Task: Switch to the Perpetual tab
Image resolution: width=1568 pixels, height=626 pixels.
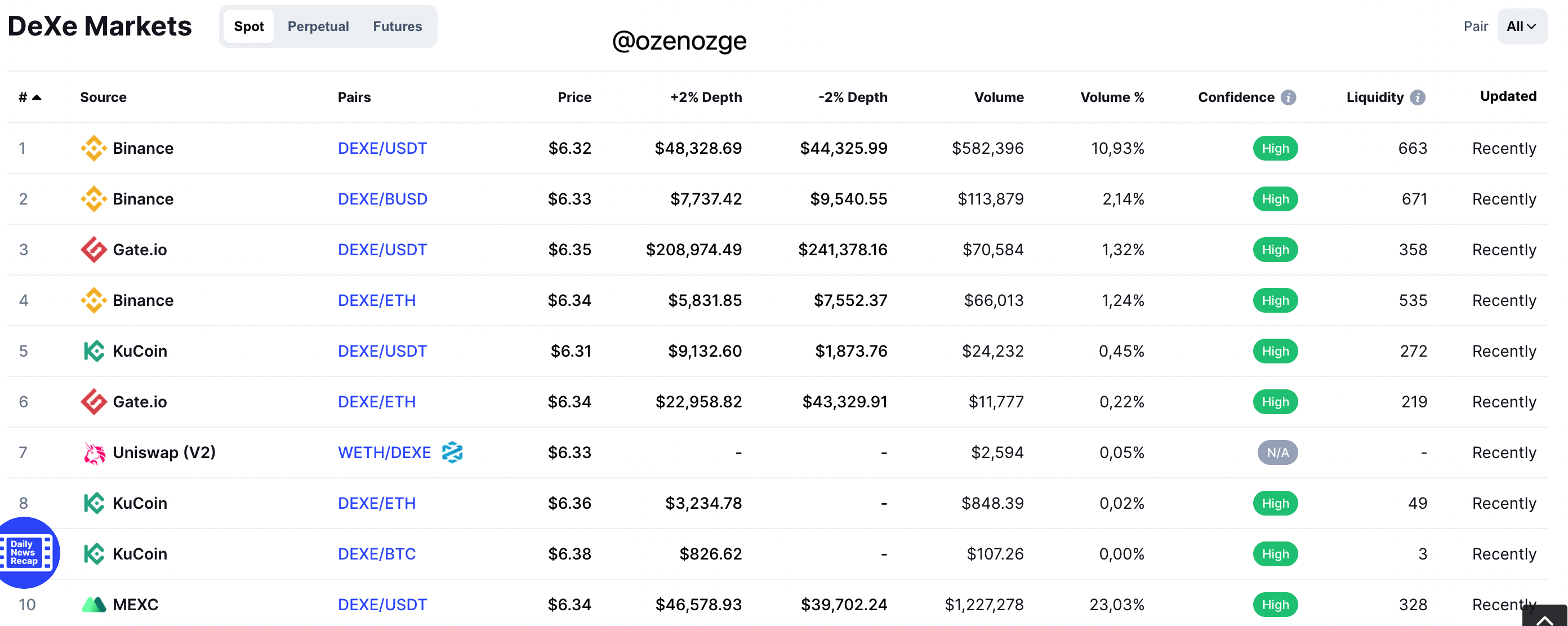Action: point(318,26)
